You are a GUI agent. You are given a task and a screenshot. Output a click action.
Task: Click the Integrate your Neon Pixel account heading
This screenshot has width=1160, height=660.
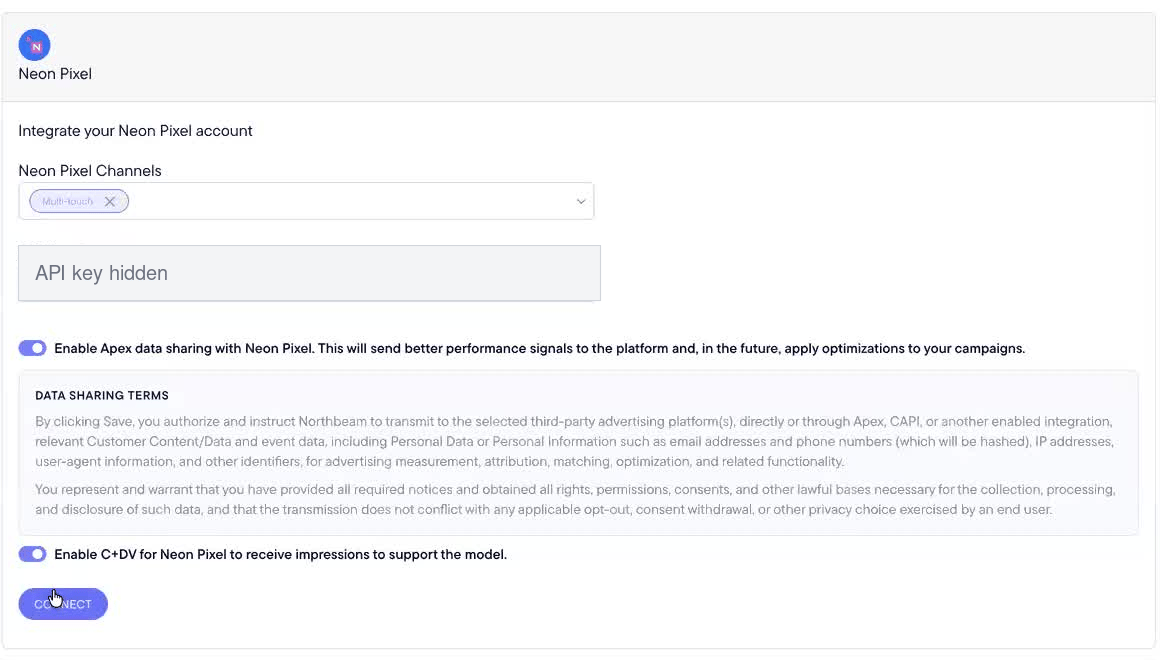[x=135, y=131]
